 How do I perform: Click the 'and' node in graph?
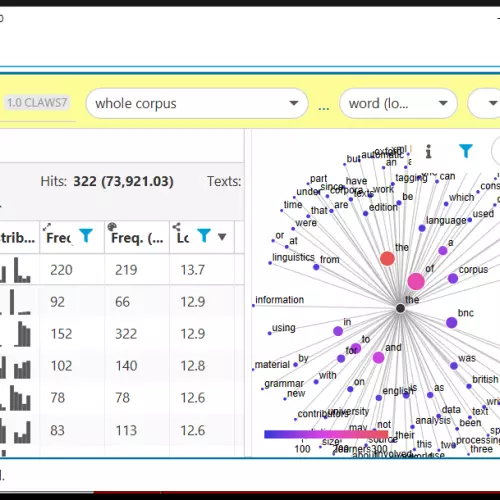tap(378, 358)
